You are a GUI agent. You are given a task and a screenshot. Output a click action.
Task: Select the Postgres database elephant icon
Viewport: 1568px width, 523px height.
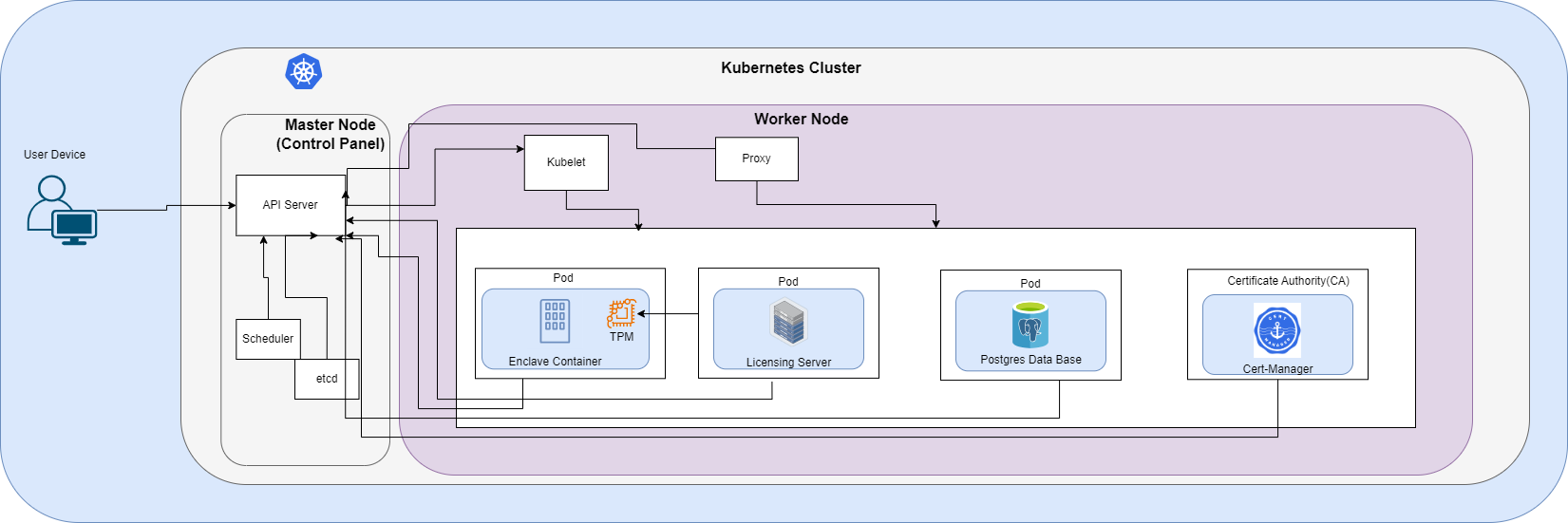[x=1030, y=325]
